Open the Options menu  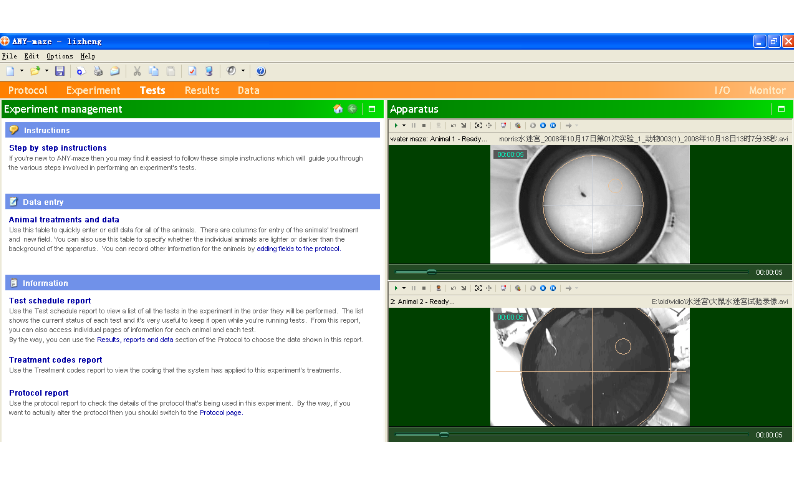click(59, 56)
